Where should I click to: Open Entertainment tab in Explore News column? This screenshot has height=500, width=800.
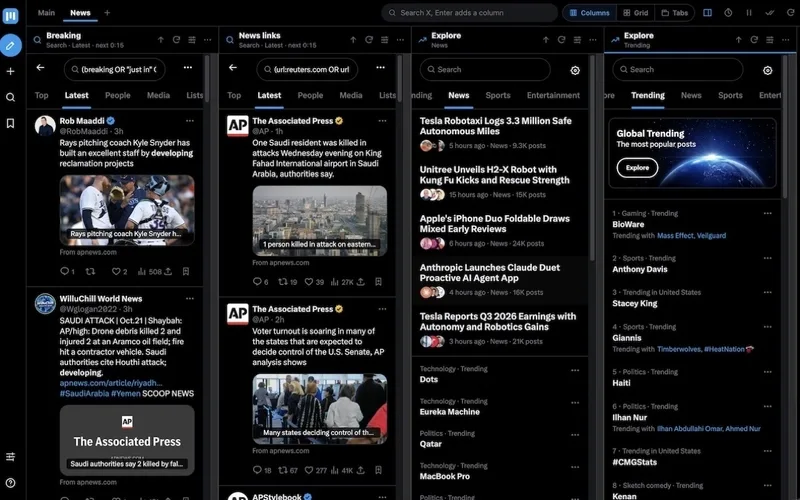[554, 95]
